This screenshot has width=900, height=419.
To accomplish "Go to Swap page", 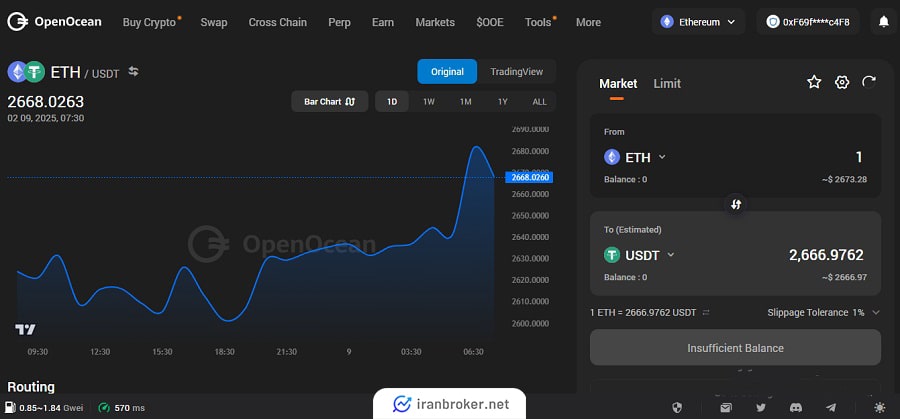I will pos(214,22).
